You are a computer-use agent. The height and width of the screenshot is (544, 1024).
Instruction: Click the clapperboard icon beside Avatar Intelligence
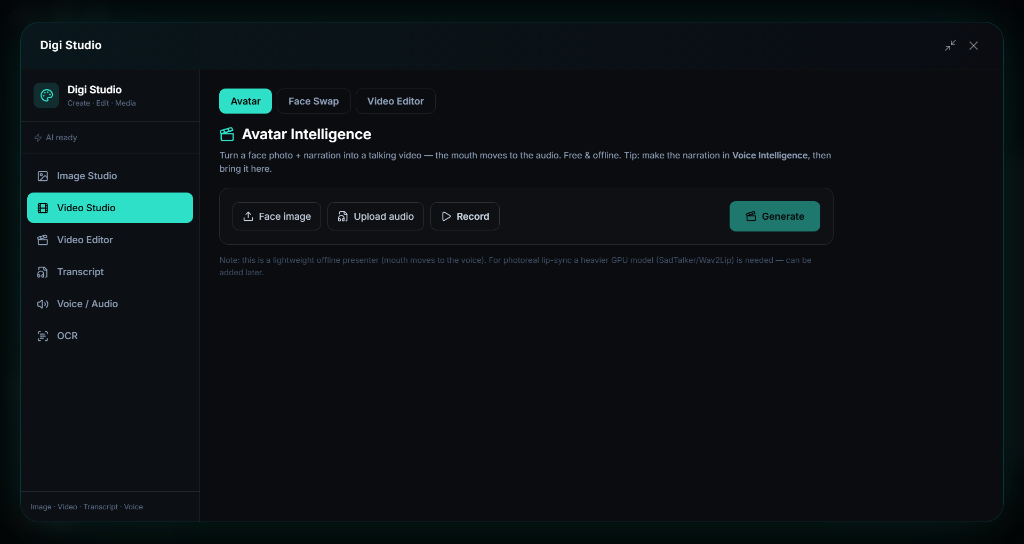coord(227,135)
